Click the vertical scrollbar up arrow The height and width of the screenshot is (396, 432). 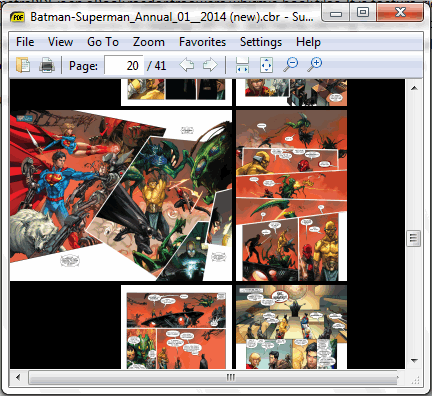(414, 88)
